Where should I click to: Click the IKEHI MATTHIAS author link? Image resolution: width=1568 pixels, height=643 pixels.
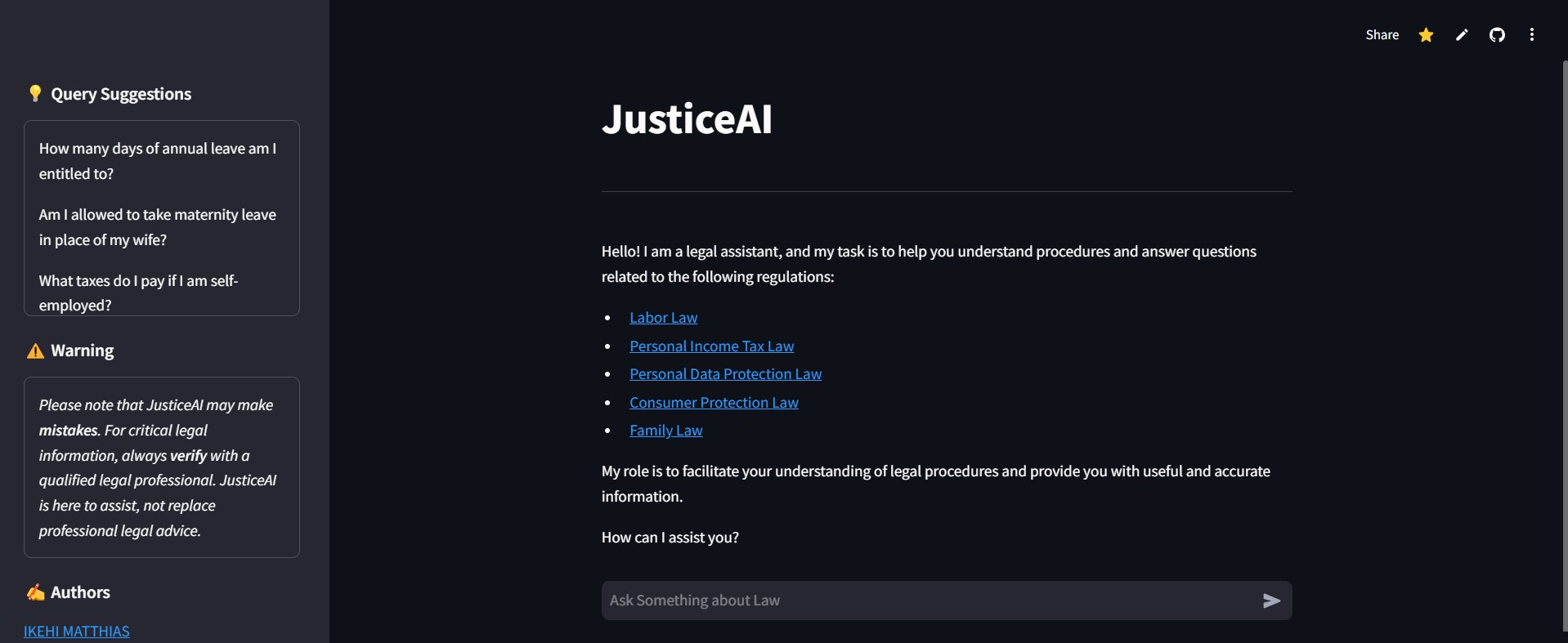[x=77, y=632]
